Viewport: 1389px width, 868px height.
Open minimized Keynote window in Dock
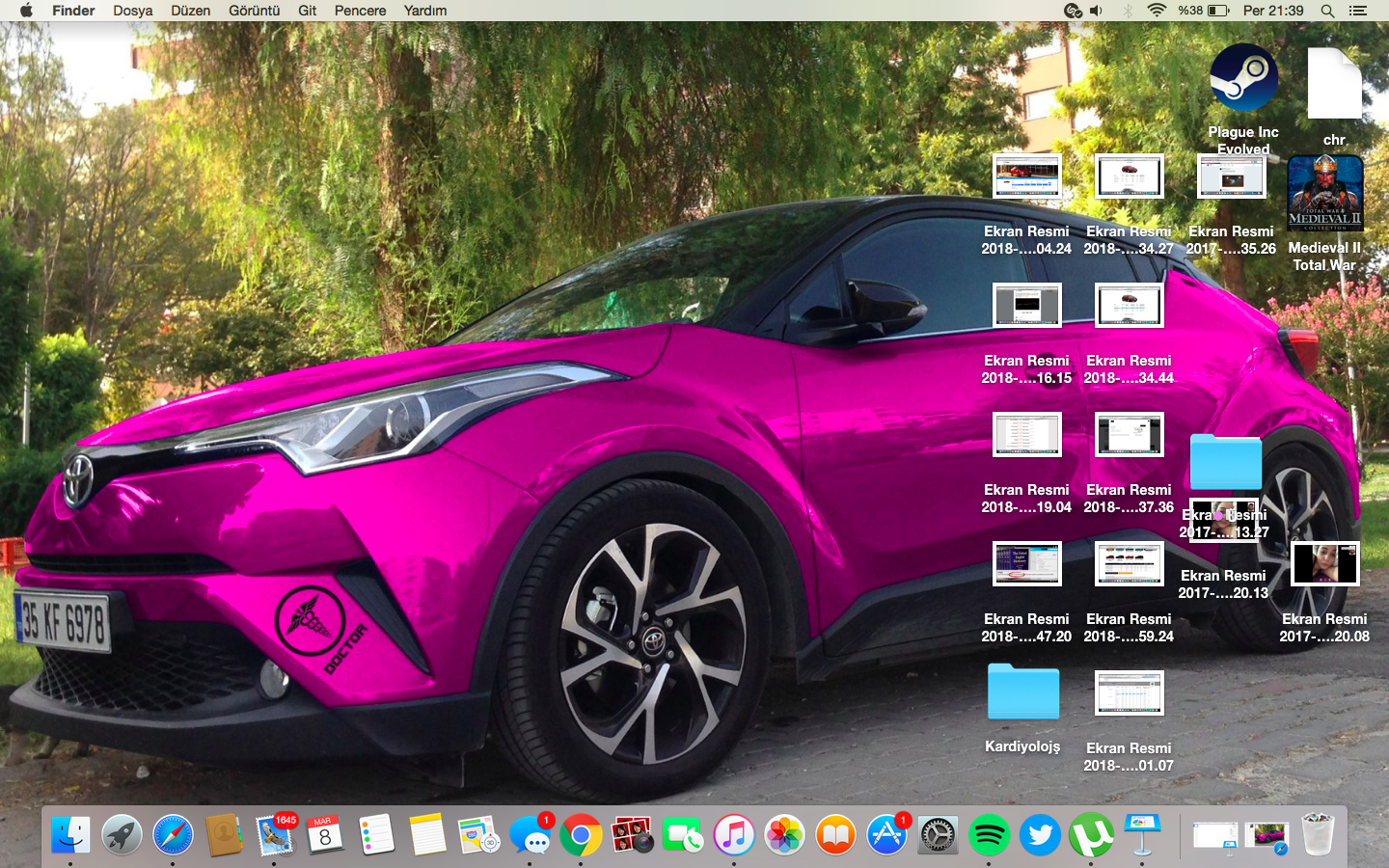[1215, 836]
